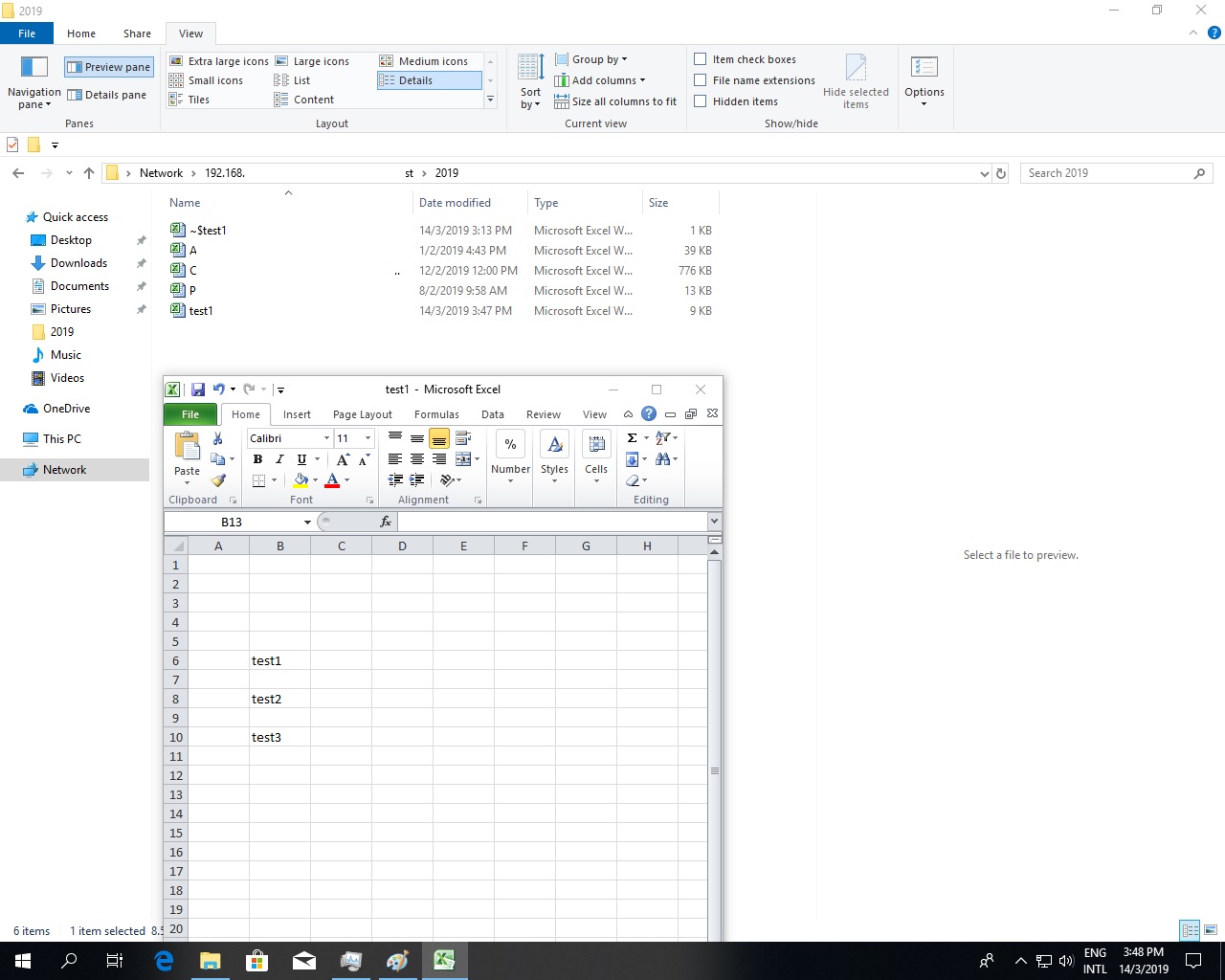The height and width of the screenshot is (980, 1225).
Task: Open File Explorer from the taskbar
Action: click(x=210, y=961)
